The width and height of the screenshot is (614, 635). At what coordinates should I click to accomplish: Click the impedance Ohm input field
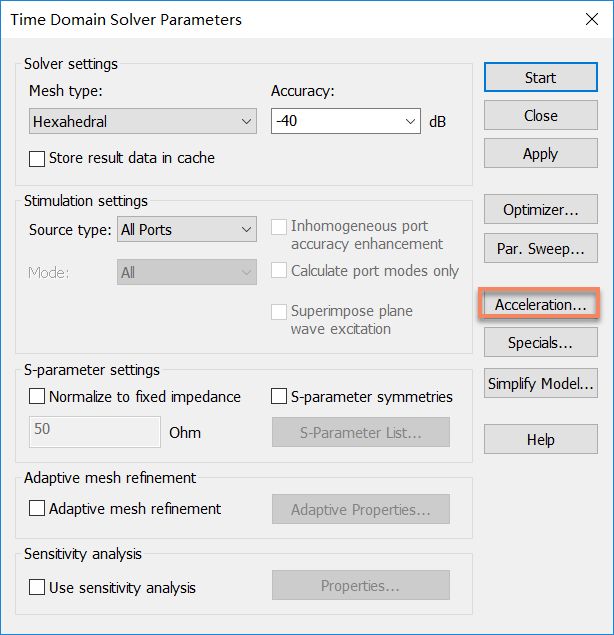click(x=95, y=432)
